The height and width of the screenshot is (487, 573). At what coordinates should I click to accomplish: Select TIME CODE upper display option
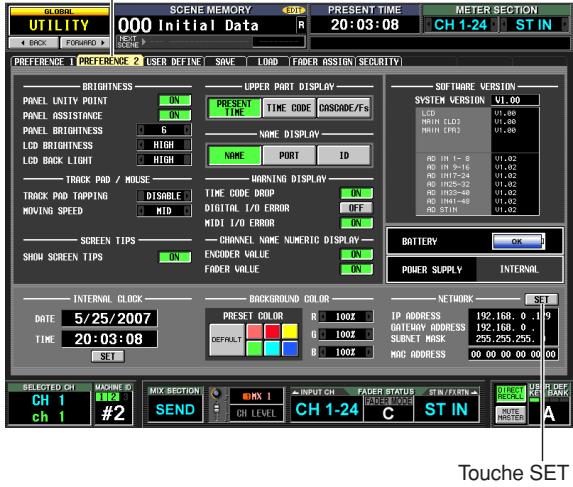click(289, 108)
